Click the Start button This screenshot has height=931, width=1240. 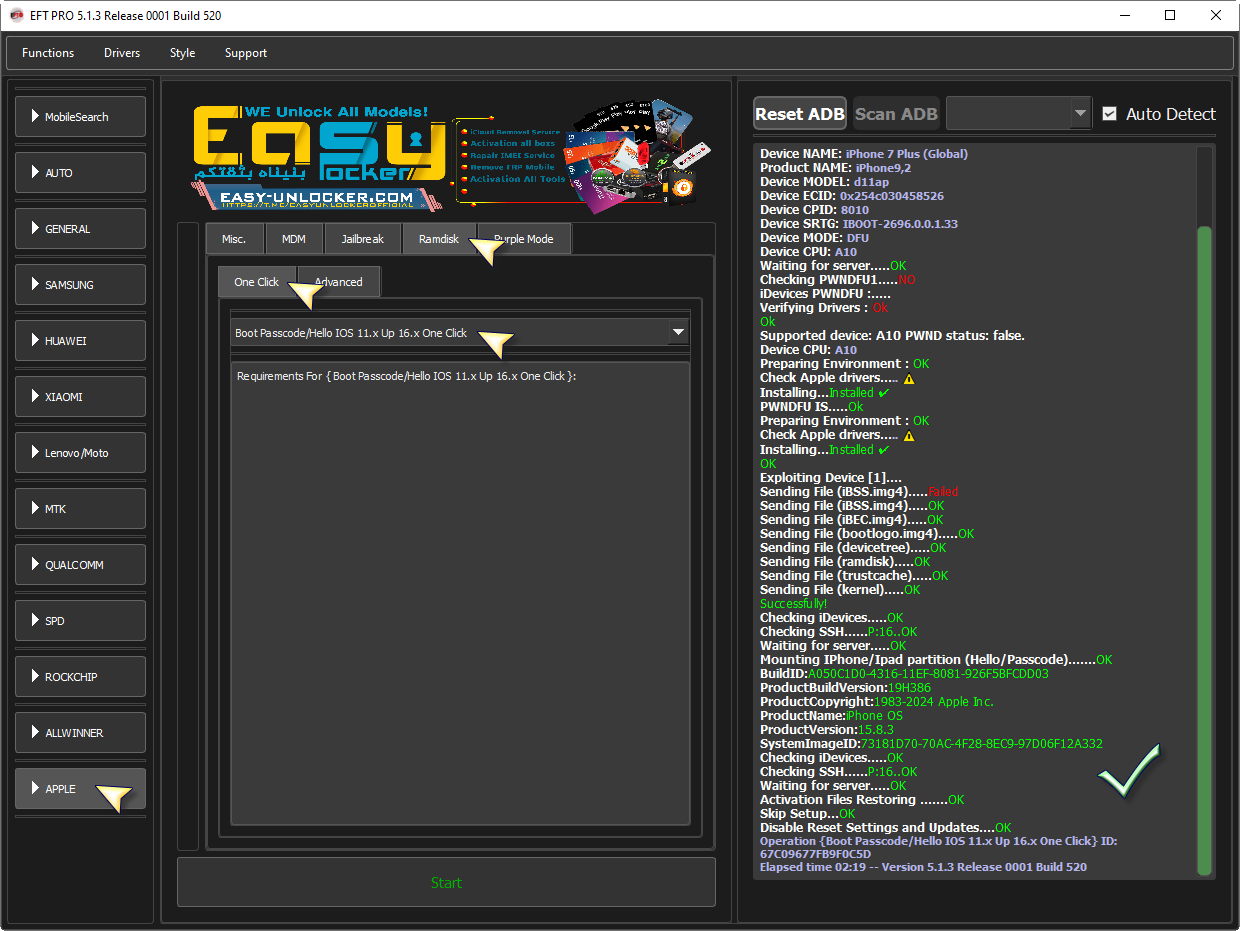446,882
